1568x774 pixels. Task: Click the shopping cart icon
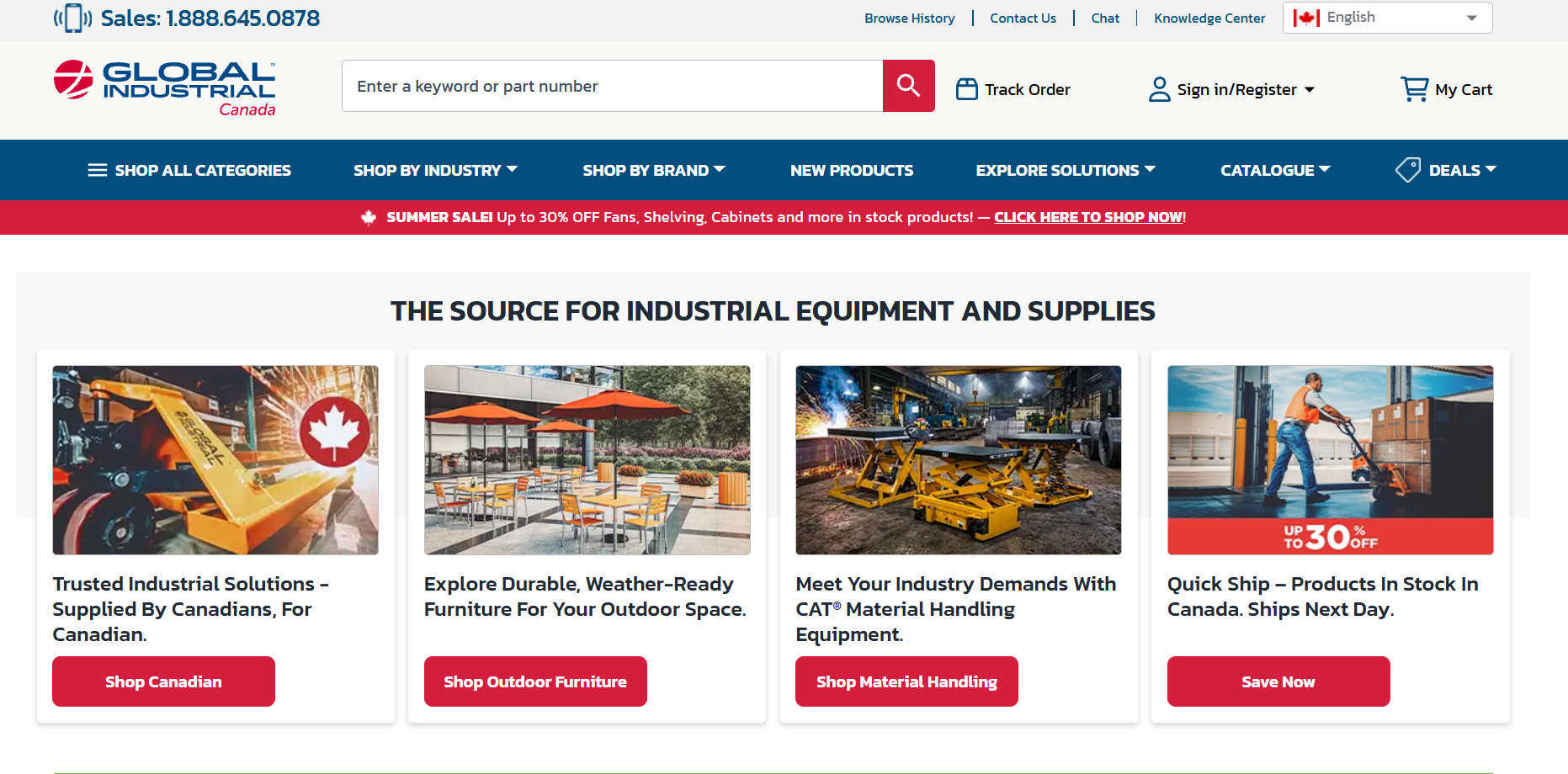coord(1414,89)
